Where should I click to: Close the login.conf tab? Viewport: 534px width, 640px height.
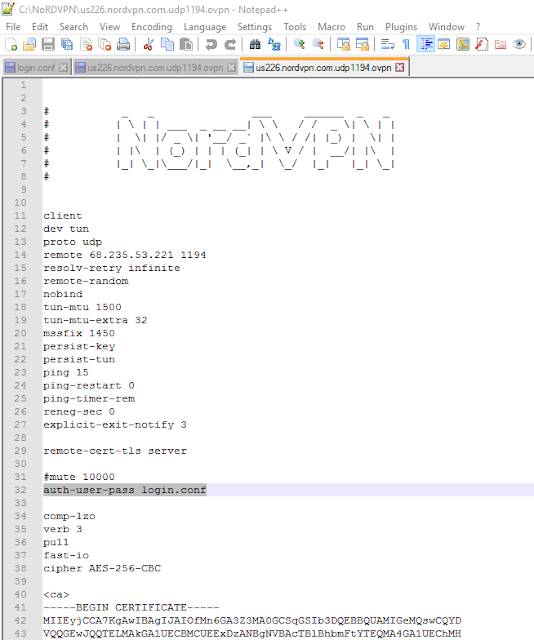coord(63,68)
